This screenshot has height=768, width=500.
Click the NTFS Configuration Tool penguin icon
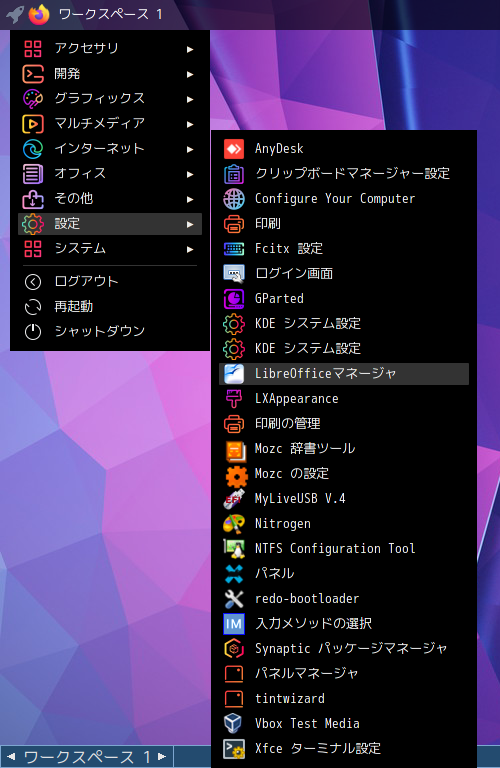[234, 549]
